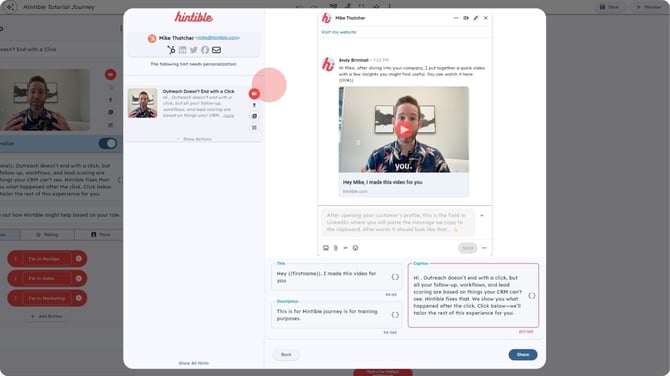Click the Back button

[286, 355]
